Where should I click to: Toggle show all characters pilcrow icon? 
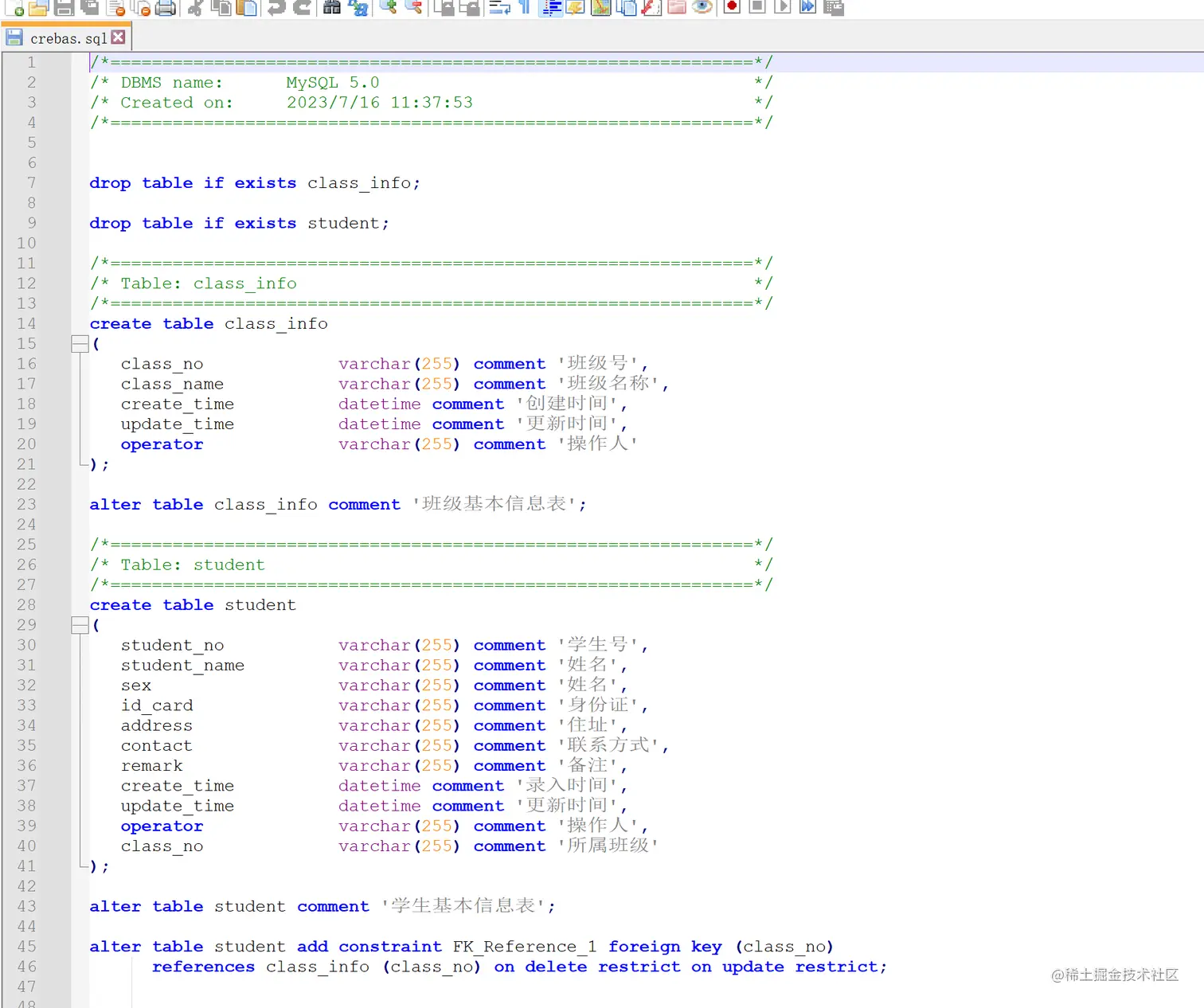524,7
